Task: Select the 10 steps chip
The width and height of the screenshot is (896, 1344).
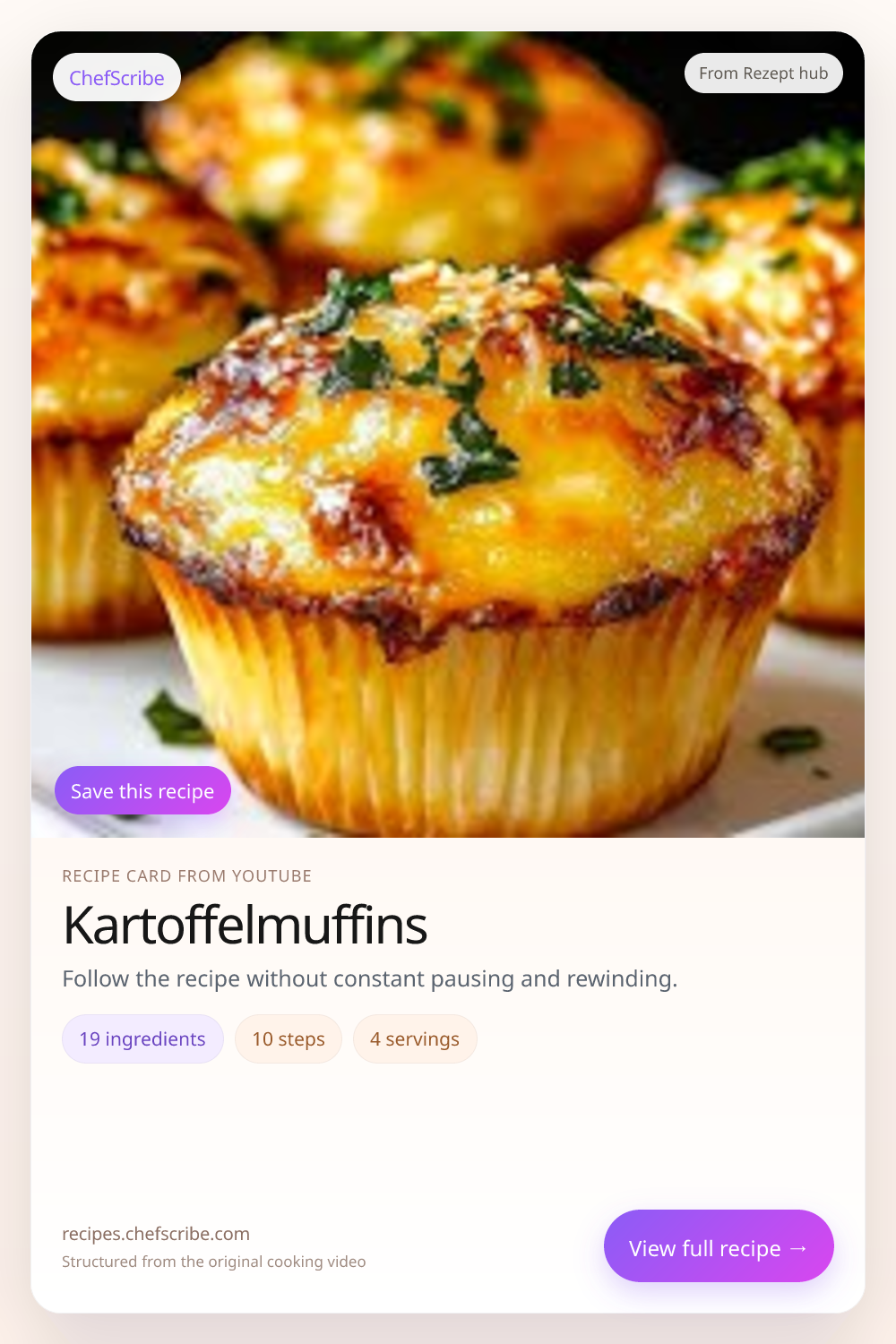Action: click(289, 1039)
